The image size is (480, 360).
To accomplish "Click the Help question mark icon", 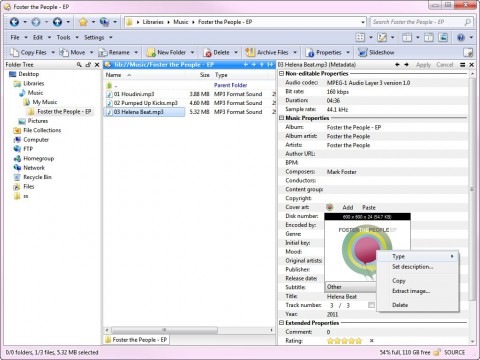I will (461, 37).
